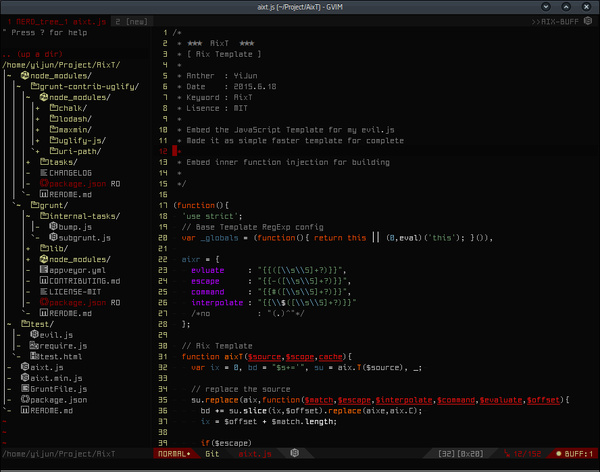600x472 pixels.
Task: Expand the maxmin/ folder
Action: [x=38, y=129]
